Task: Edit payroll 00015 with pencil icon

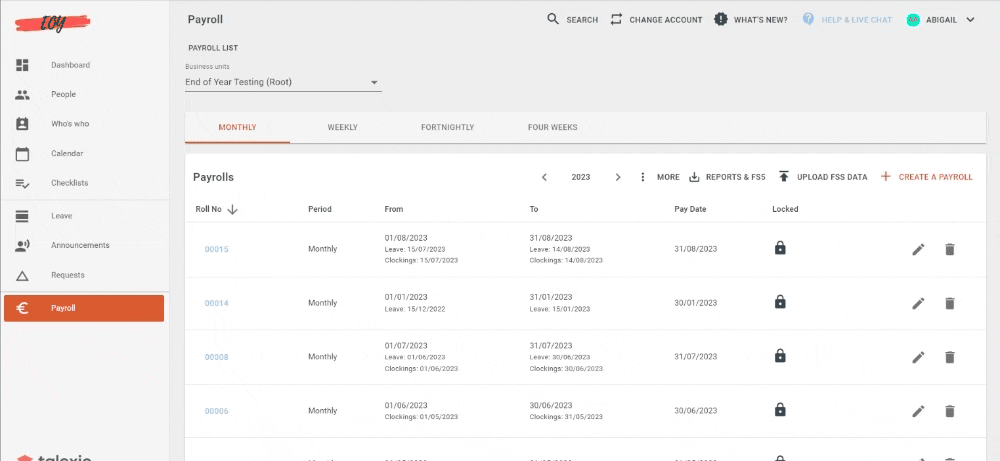Action: coord(918,249)
